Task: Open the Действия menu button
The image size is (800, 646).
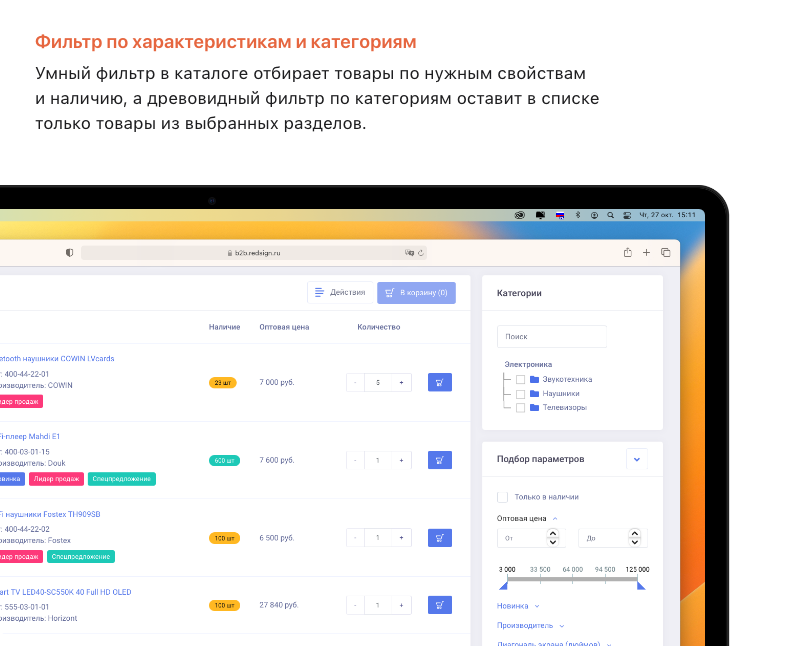Action: 340,292
